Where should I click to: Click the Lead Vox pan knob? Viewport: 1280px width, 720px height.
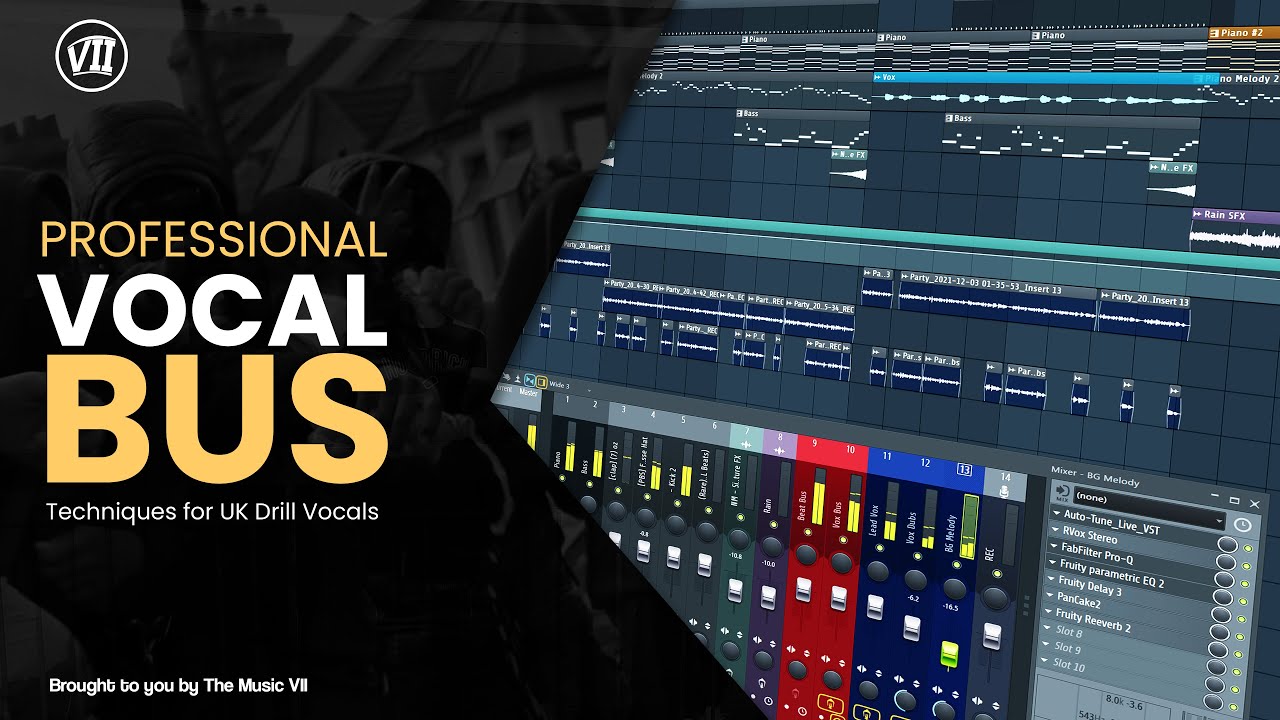(878, 570)
